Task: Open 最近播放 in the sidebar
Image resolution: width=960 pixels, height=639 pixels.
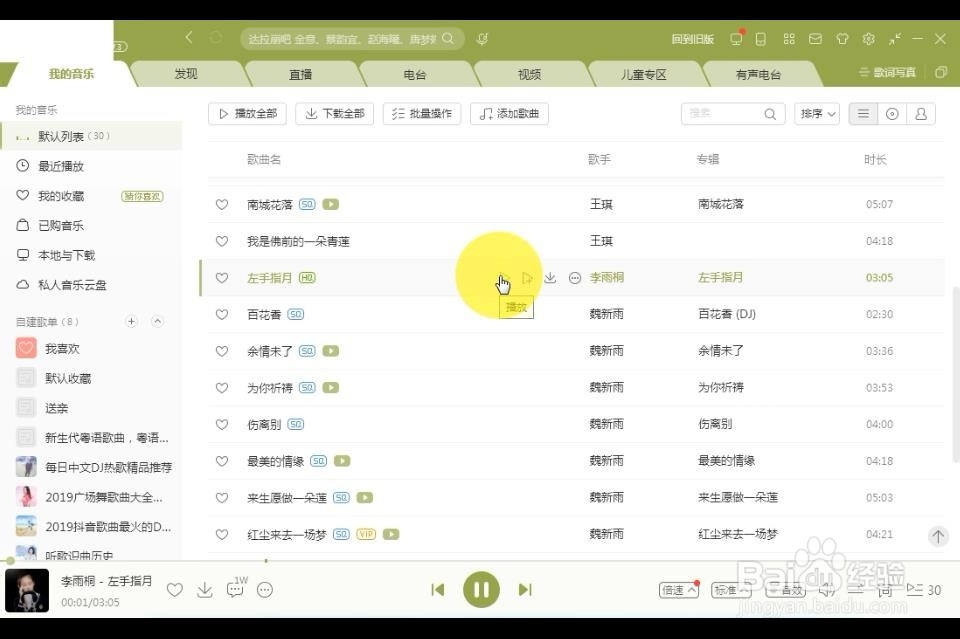Action: click(61, 166)
